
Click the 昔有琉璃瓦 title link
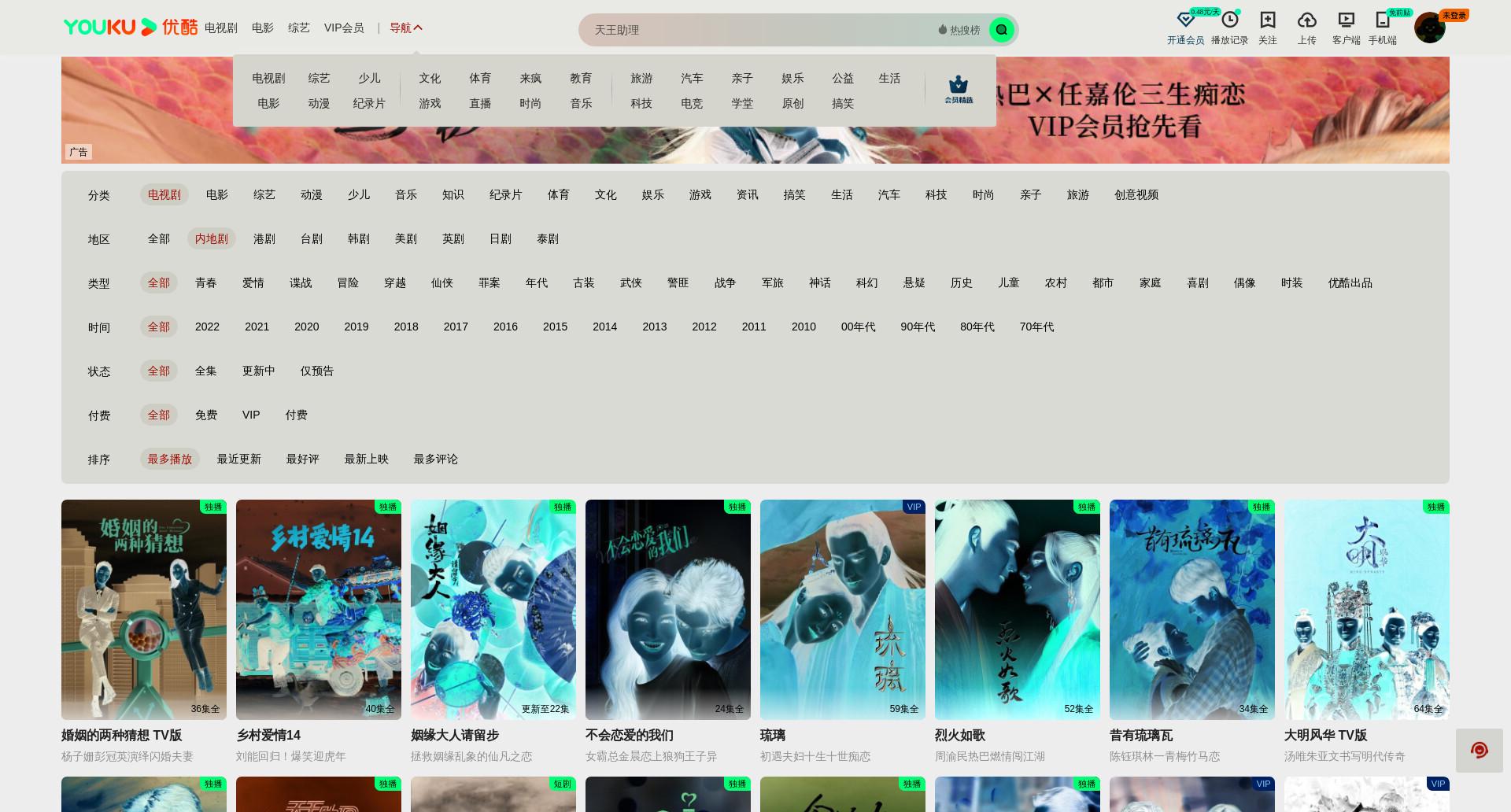(x=1141, y=735)
